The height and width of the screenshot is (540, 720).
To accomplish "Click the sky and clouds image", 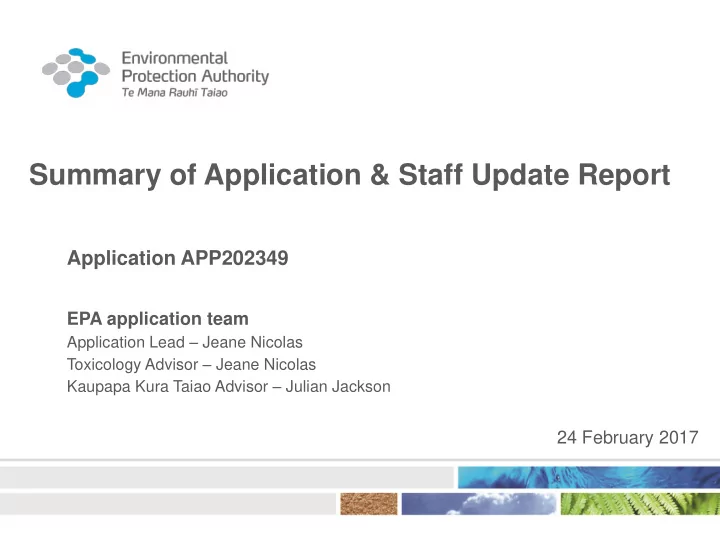I will coord(479,504).
